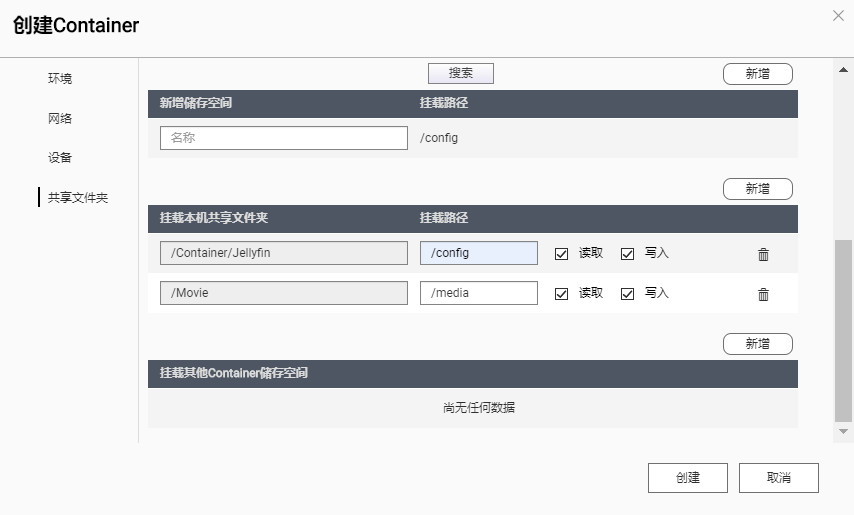Click 新增 above 挂载本机共享文件夹 table
This screenshot has height=515, width=854.
coord(758,188)
